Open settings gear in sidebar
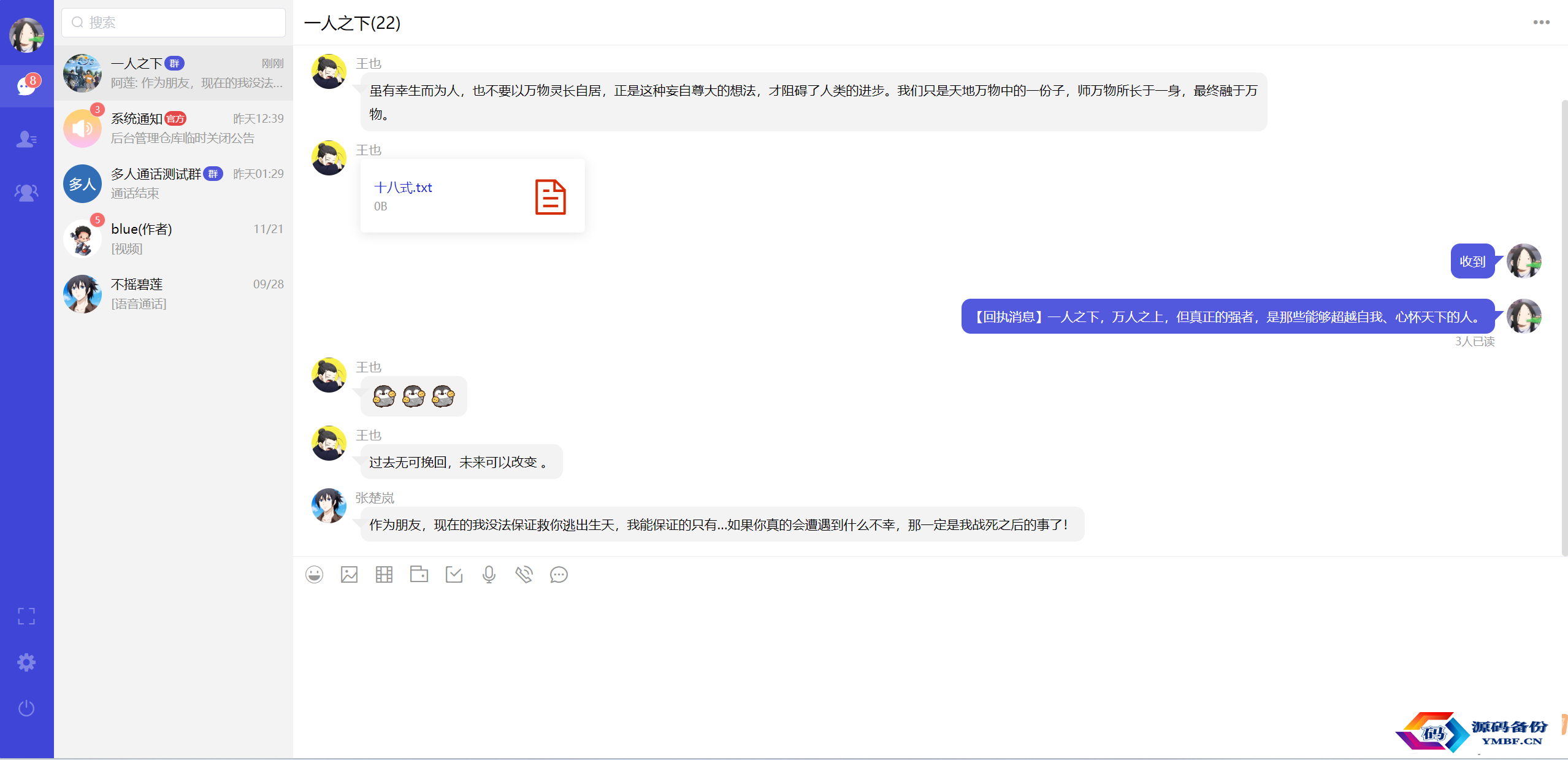1568x760 pixels. (x=26, y=662)
